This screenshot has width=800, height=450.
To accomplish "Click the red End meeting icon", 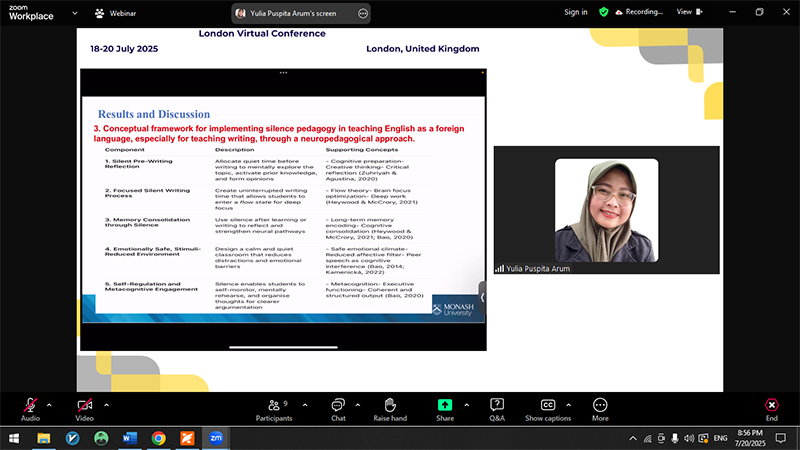I will [771, 406].
